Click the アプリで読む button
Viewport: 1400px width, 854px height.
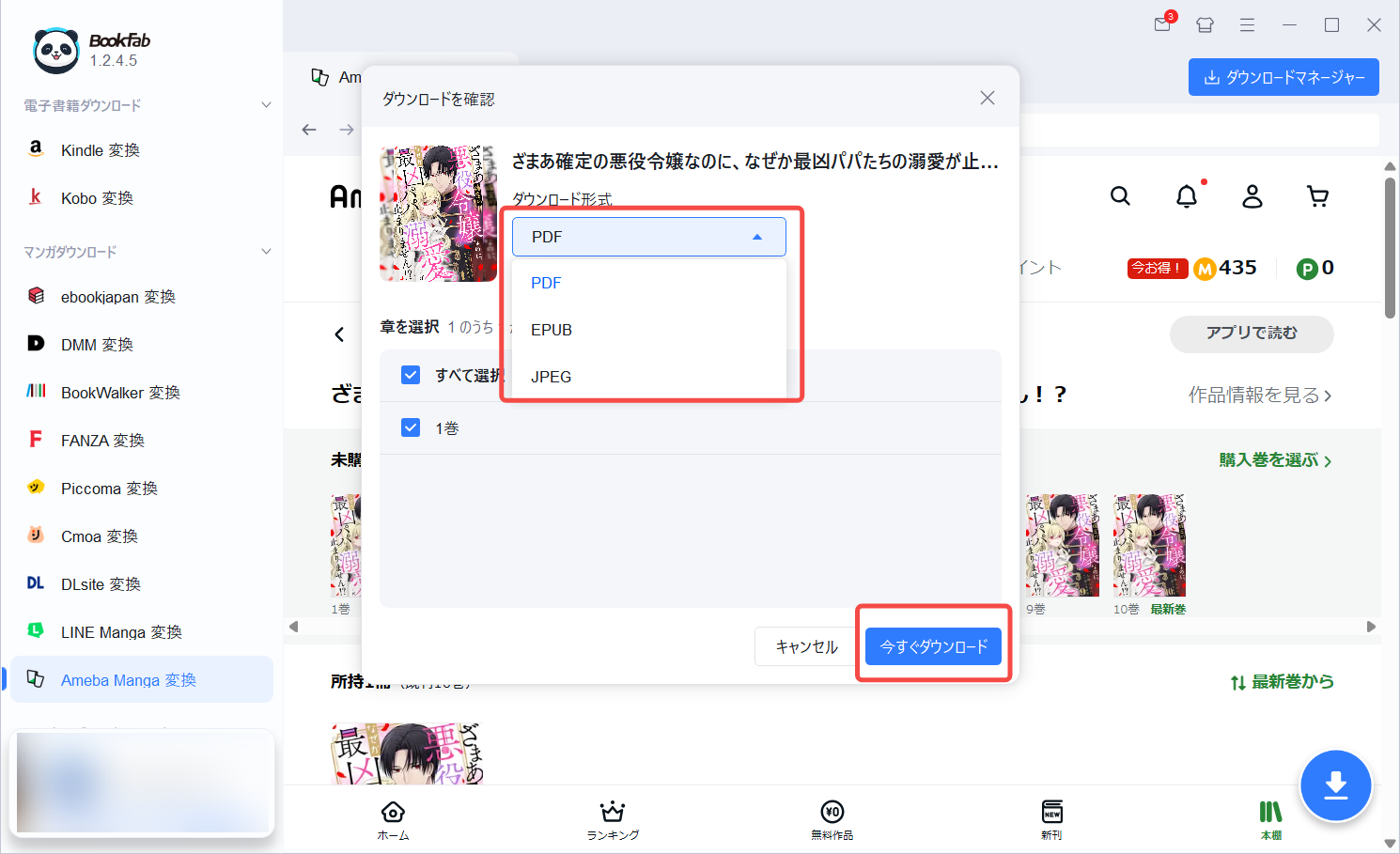(1252, 334)
